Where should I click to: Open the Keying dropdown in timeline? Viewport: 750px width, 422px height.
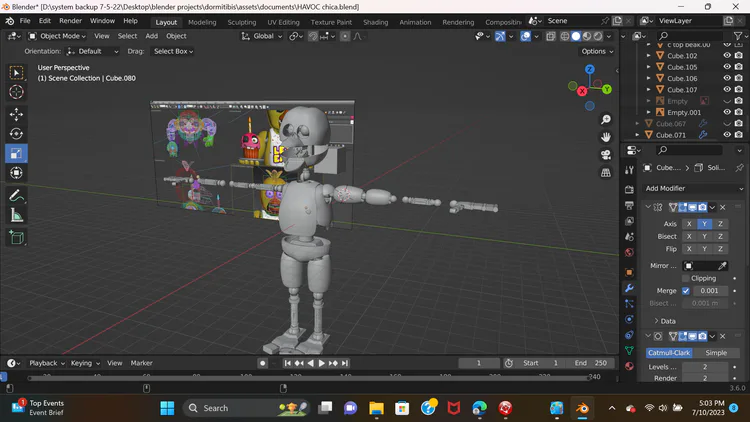click(85, 363)
